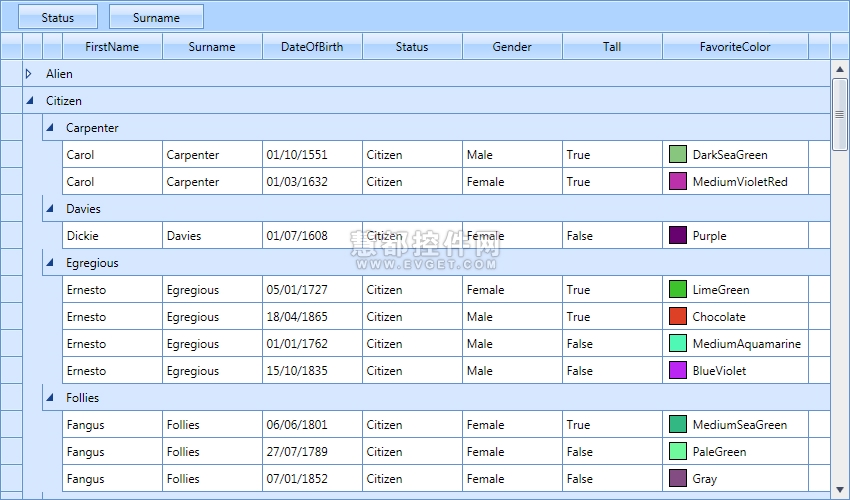Select the cell with date 15/10/1835

click(x=312, y=371)
